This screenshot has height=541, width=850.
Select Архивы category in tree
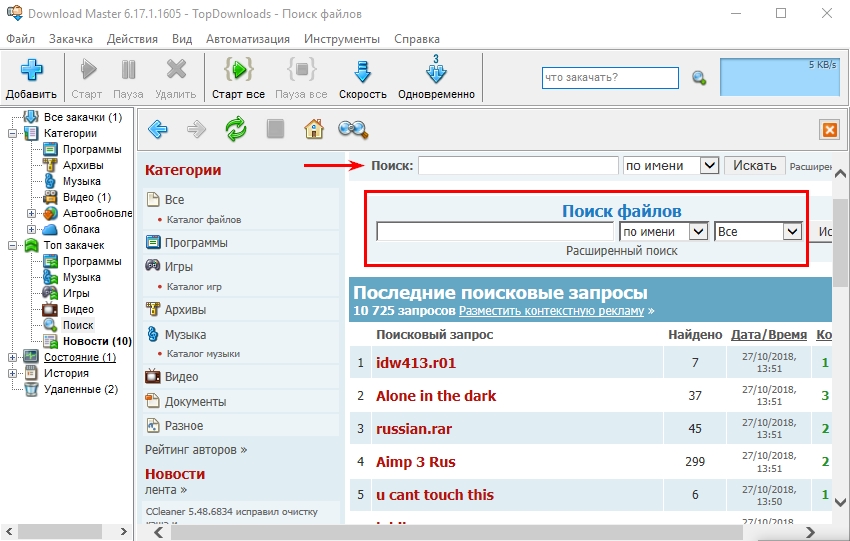coord(83,165)
